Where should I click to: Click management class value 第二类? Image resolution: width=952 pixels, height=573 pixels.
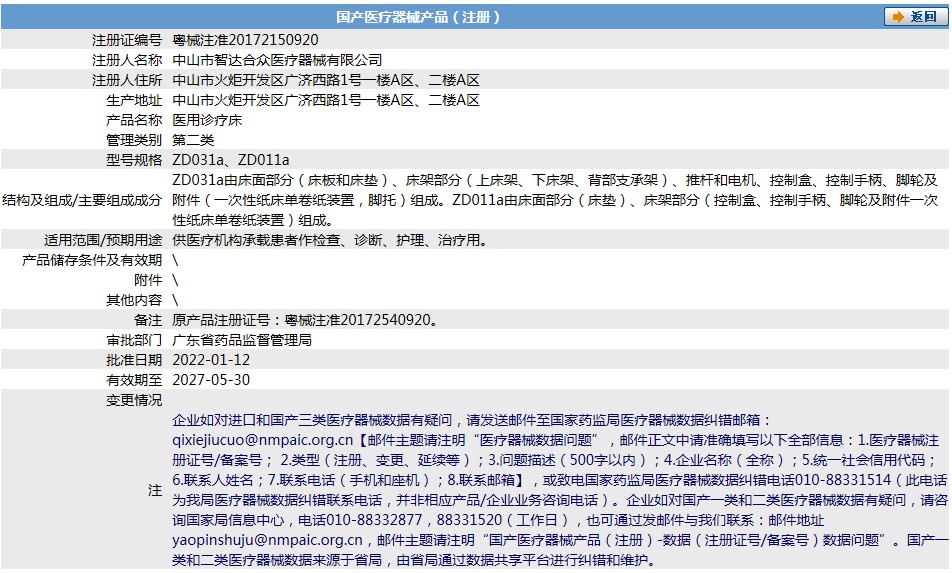click(x=193, y=140)
